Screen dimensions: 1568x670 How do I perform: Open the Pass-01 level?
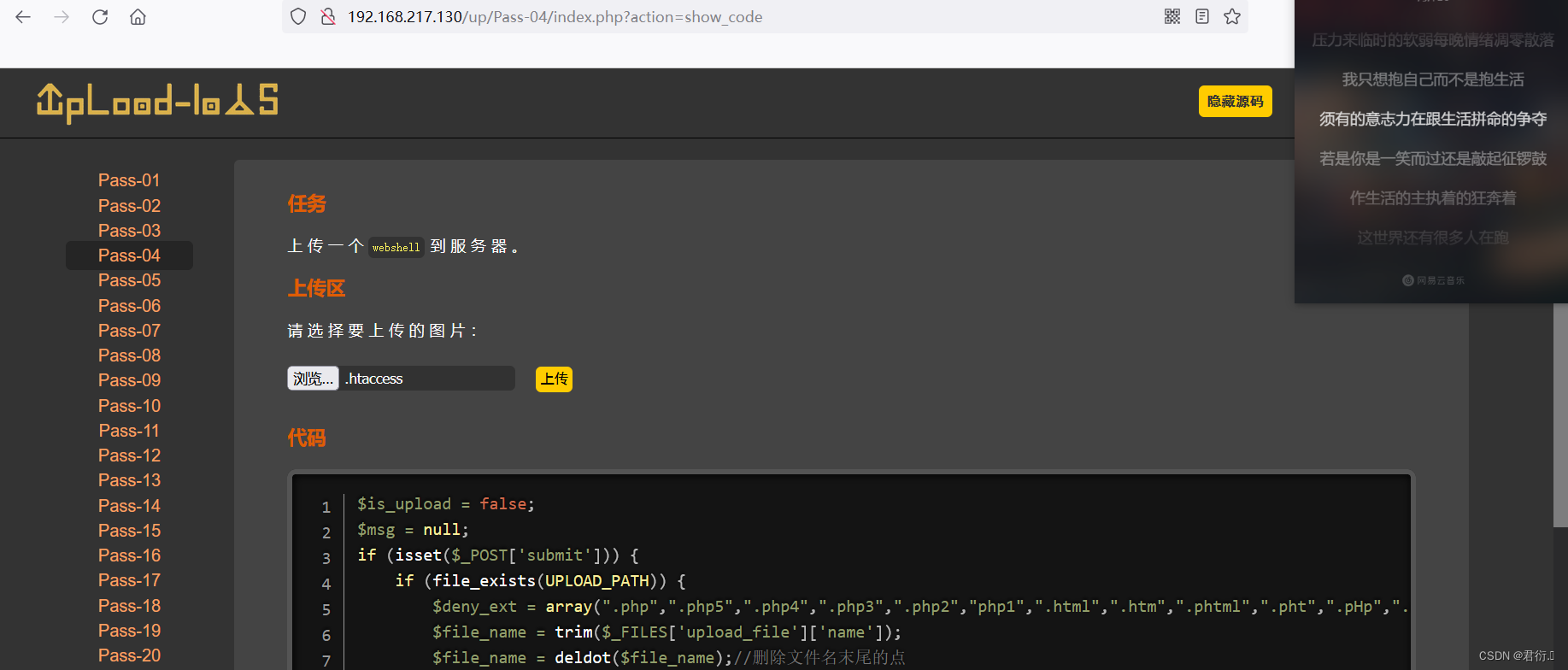129,180
